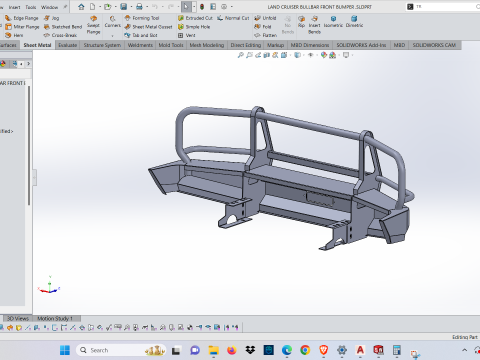Switch to the Structure System tab
This screenshot has height=360, width=480.
[102, 45]
